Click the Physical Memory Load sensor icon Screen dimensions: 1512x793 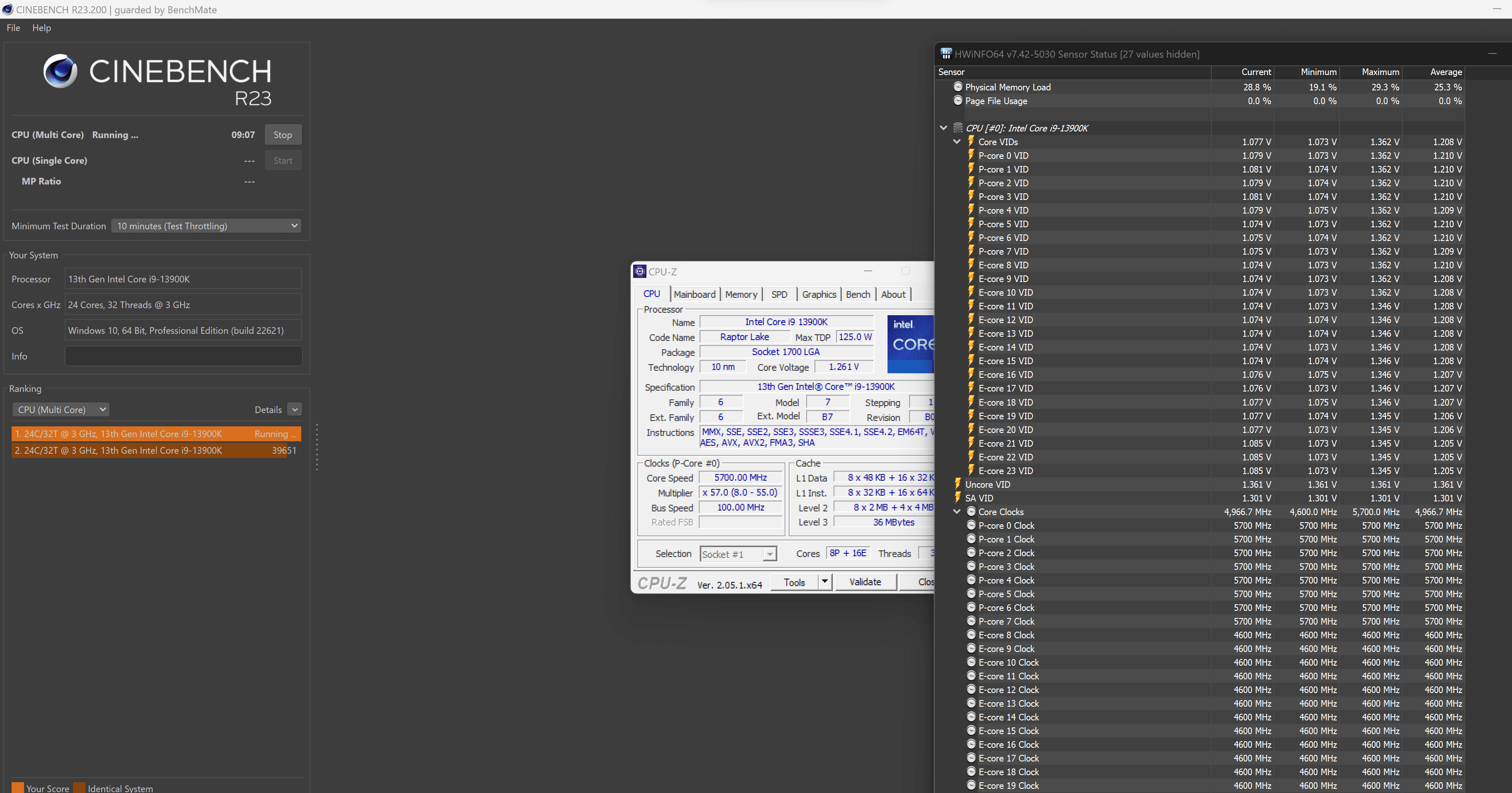point(958,87)
